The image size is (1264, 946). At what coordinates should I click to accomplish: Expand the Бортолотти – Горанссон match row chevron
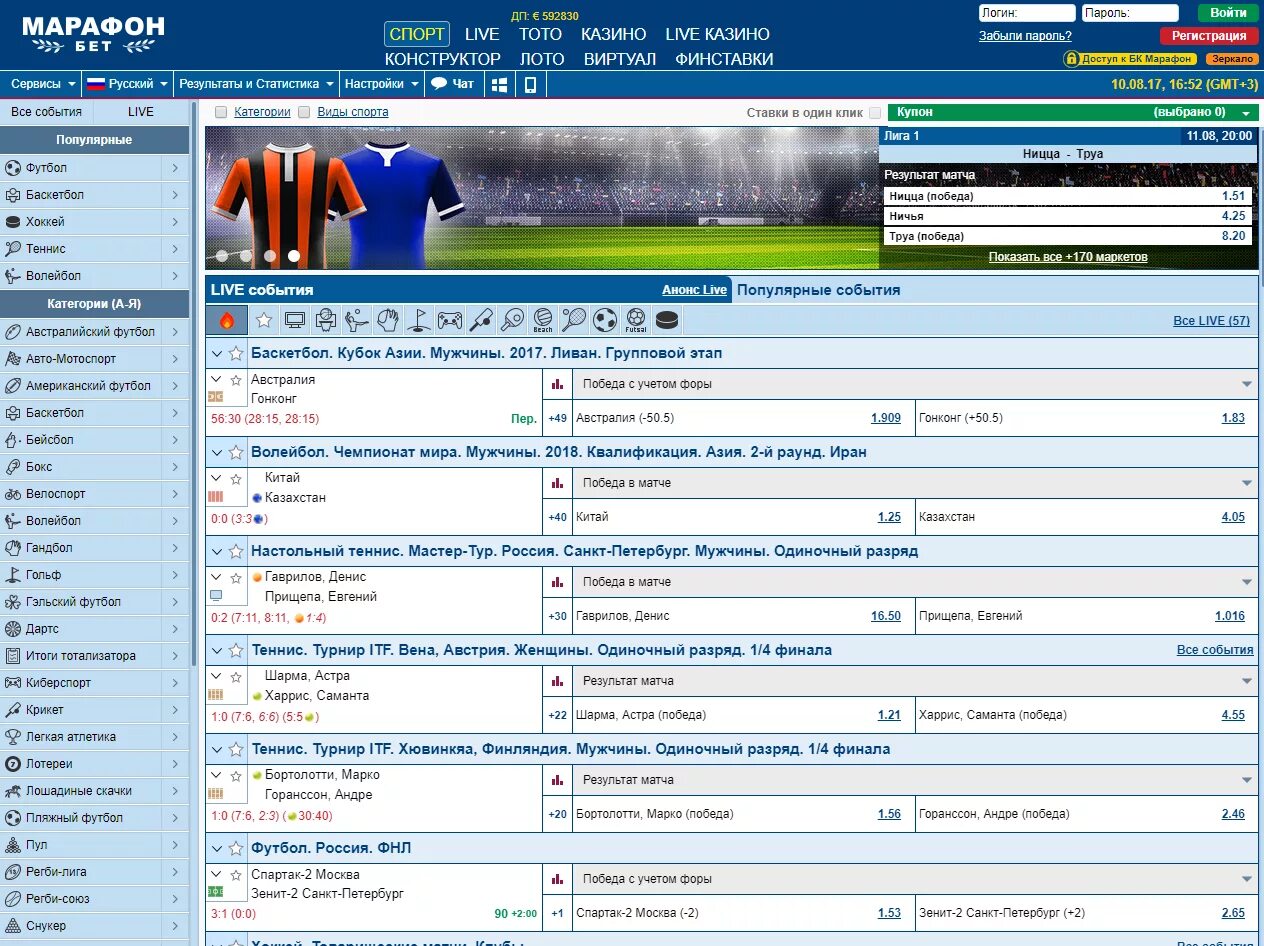pyautogui.click(x=216, y=775)
